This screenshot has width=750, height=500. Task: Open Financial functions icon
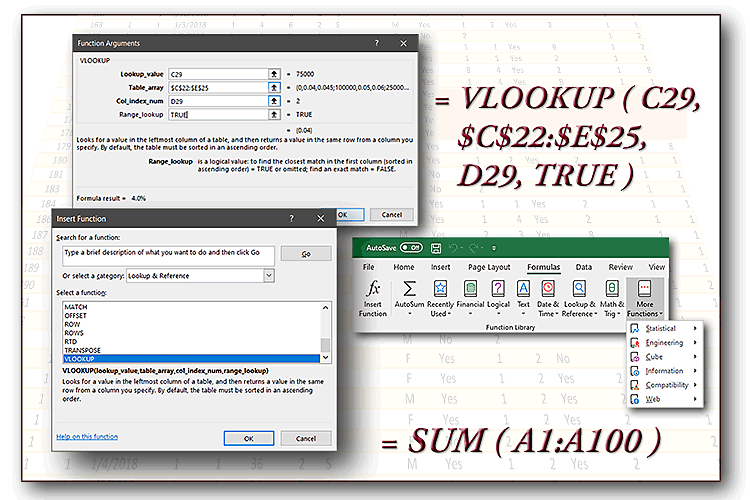point(470,289)
